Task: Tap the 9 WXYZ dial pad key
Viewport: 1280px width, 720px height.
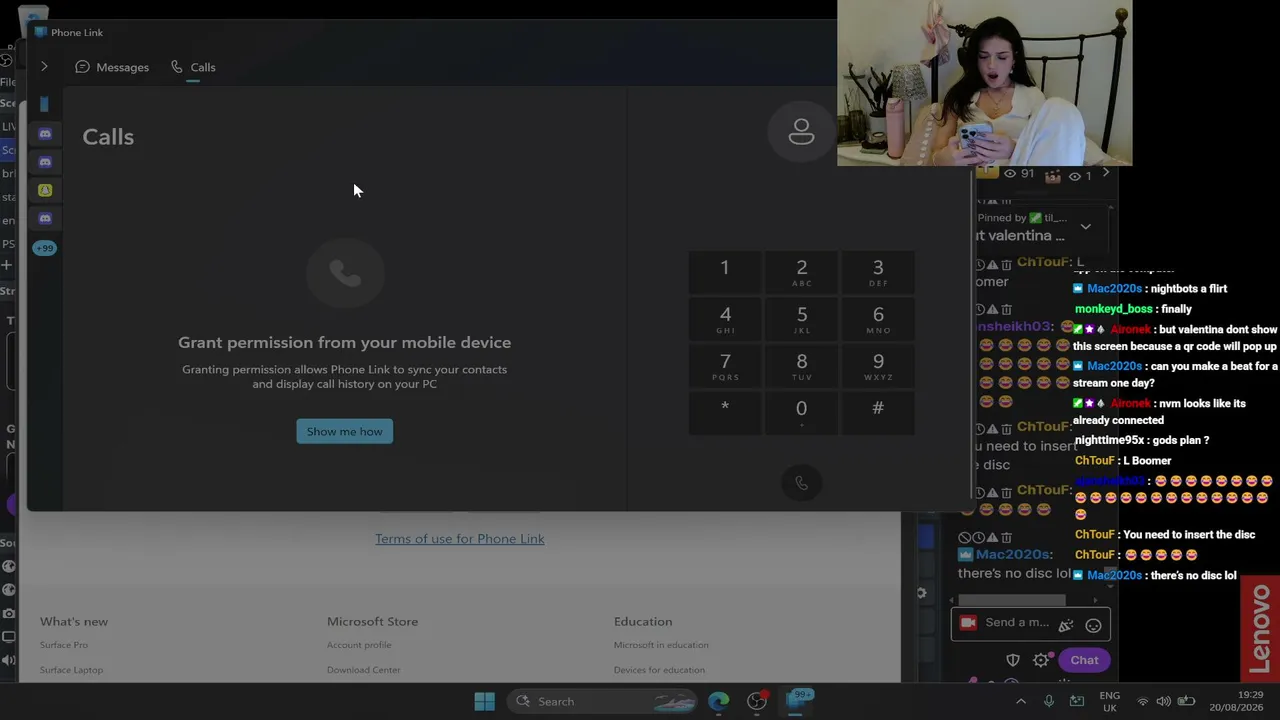Action: 878,366
